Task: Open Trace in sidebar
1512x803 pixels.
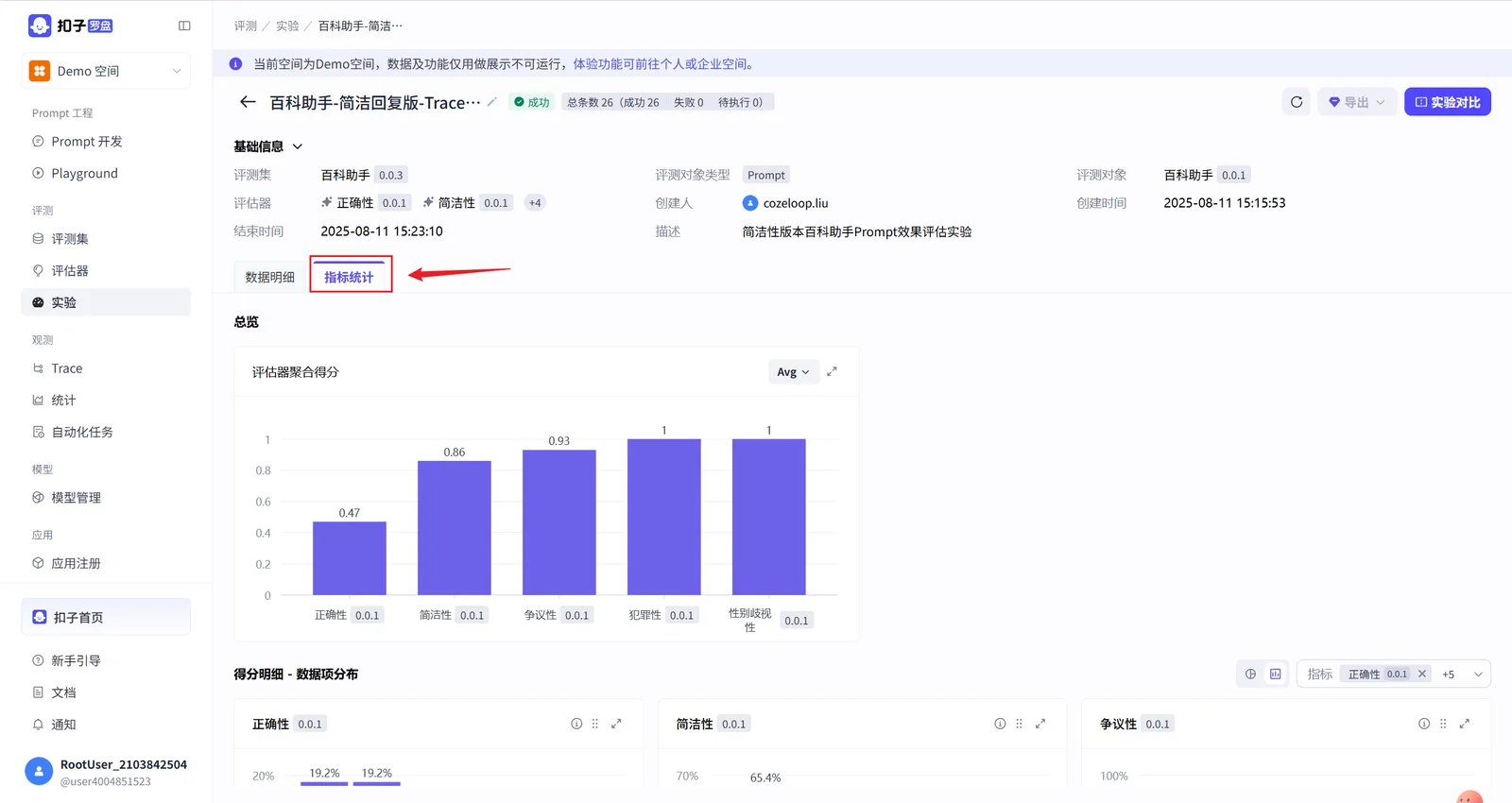Action: pos(106,368)
